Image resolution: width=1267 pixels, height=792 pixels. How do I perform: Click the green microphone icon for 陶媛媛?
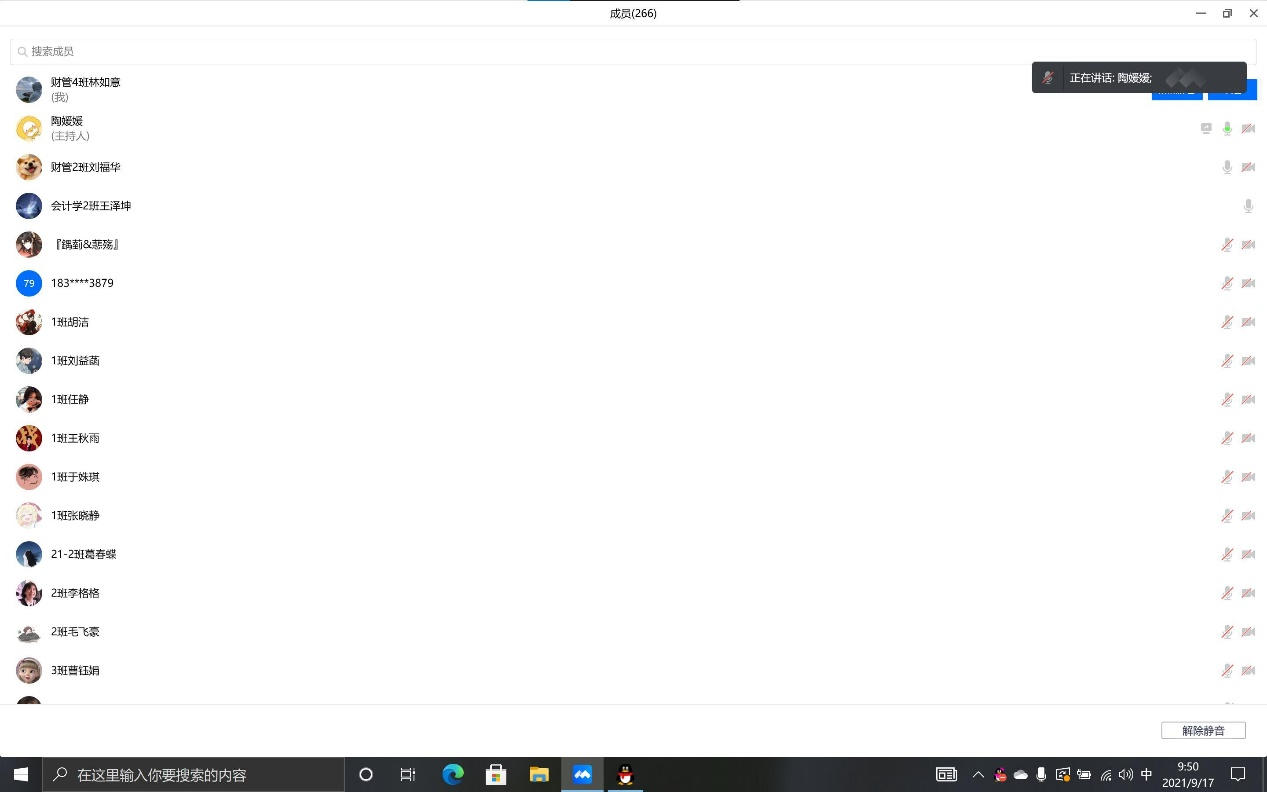1227,129
